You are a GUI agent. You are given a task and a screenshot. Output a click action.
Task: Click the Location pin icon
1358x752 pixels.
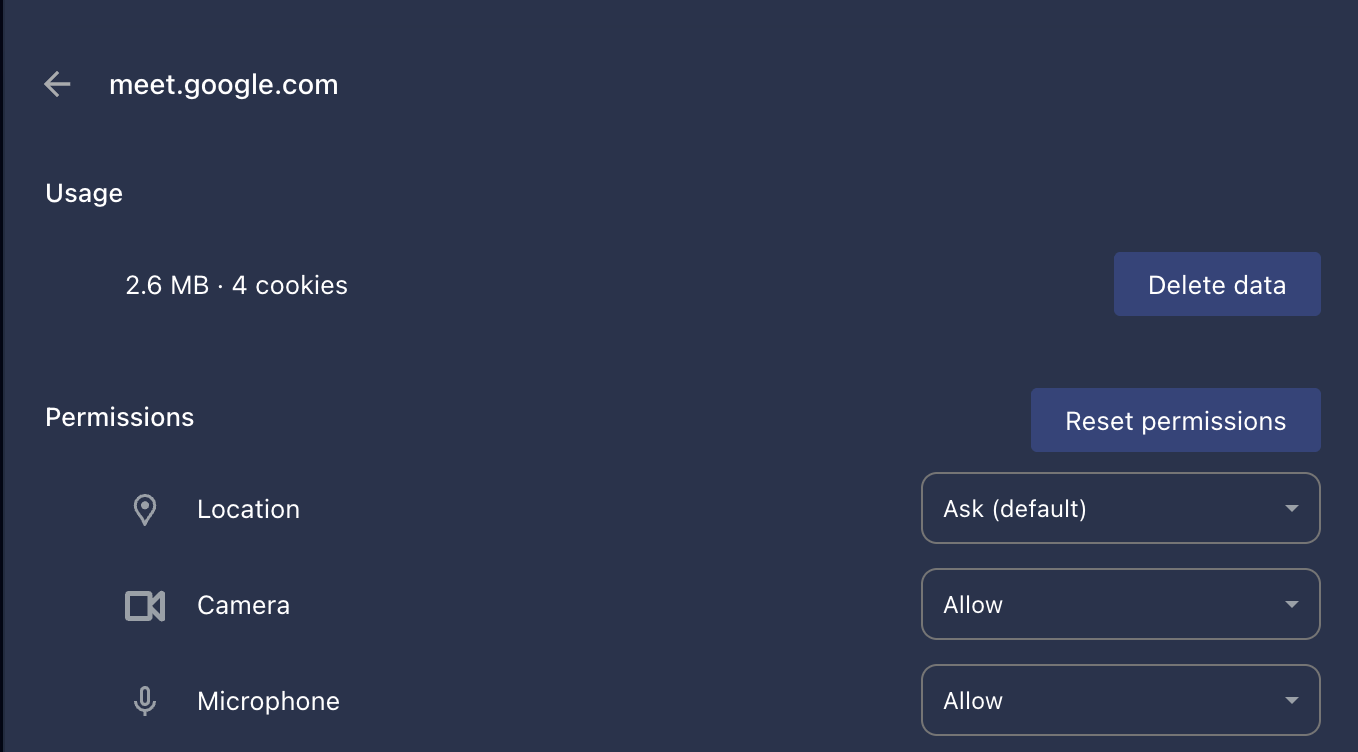click(145, 509)
